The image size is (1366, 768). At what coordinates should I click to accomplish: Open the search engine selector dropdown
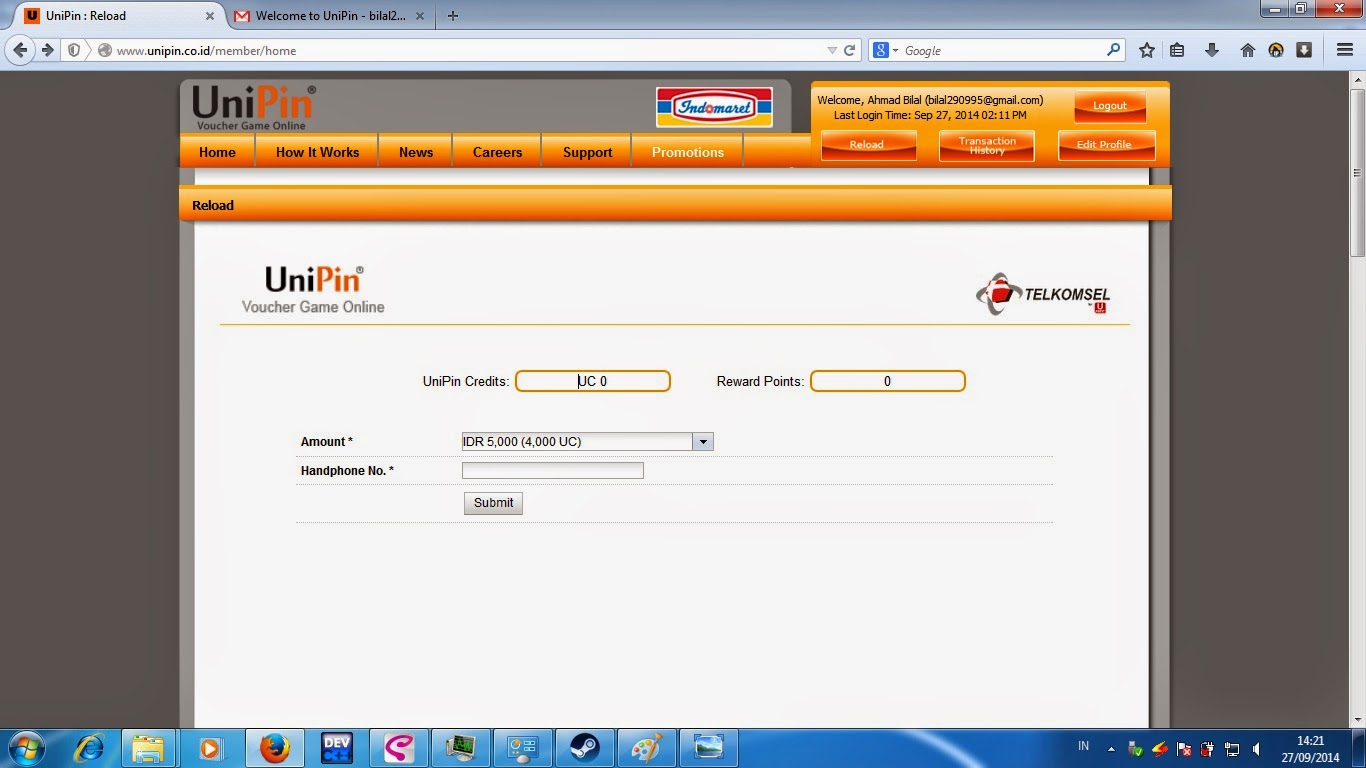[887, 50]
